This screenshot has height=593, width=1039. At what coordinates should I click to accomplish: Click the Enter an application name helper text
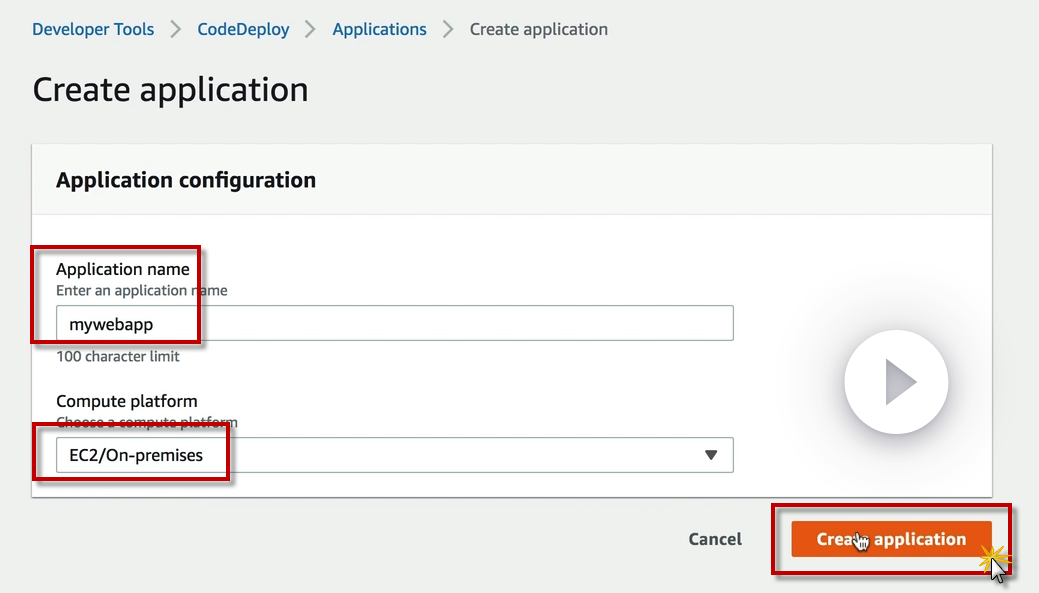point(141,290)
